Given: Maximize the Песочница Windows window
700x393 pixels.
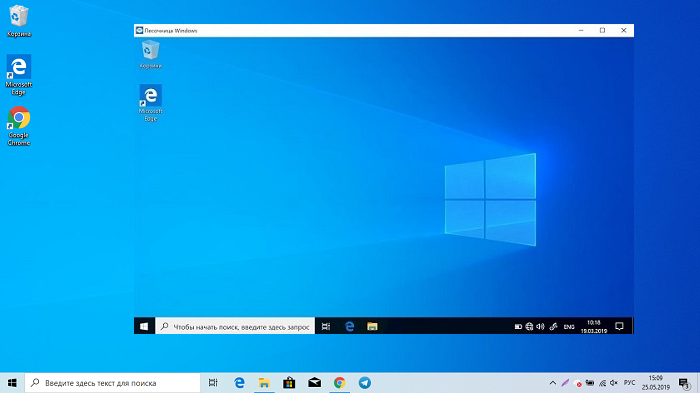Looking at the screenshot, I should [602, 30].
